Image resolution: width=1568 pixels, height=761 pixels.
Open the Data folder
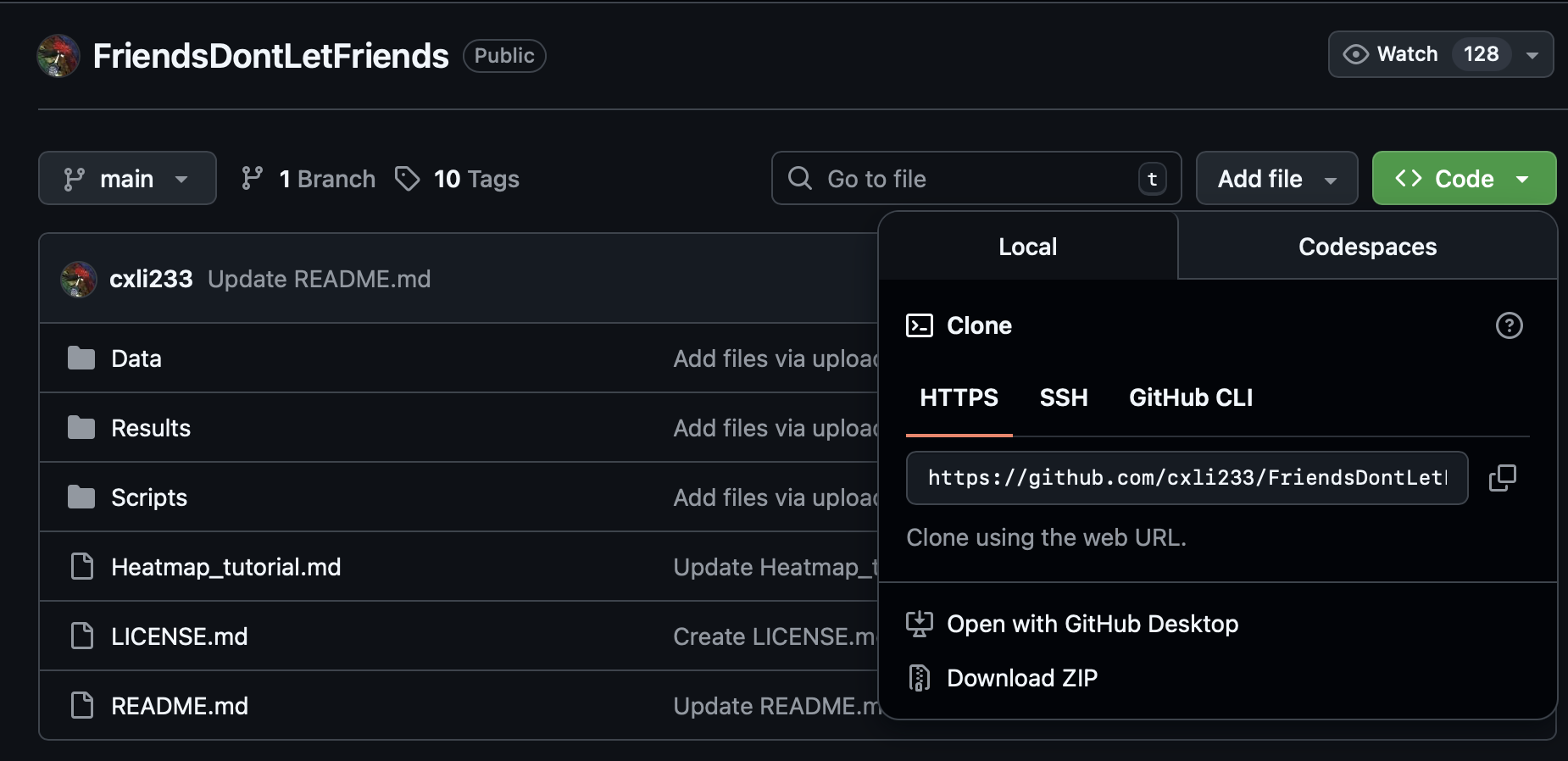(x=136, y=358)
